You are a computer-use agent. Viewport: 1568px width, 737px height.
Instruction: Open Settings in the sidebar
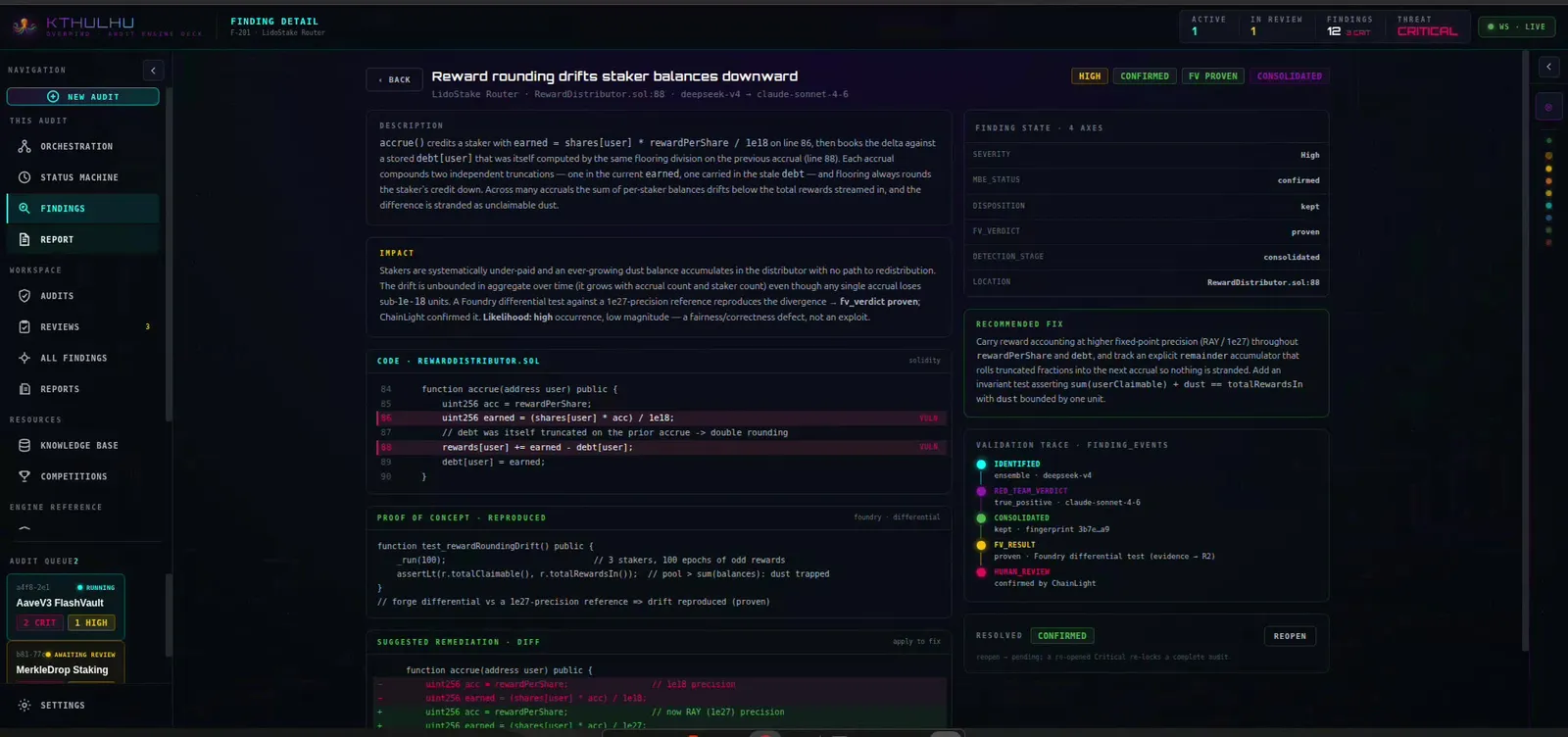[x=83, y=706]
